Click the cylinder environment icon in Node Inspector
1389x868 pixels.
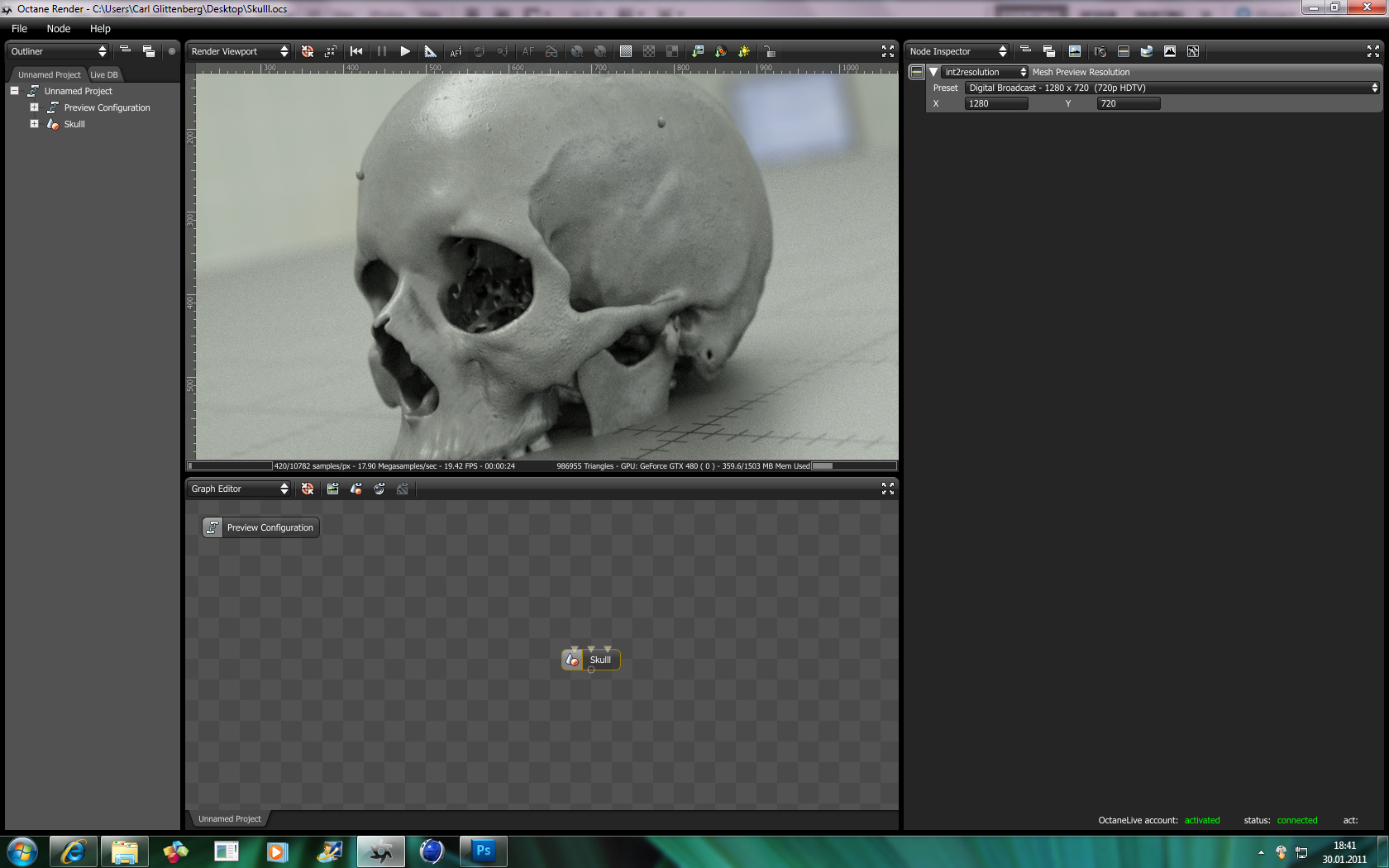coord(1147,51)
